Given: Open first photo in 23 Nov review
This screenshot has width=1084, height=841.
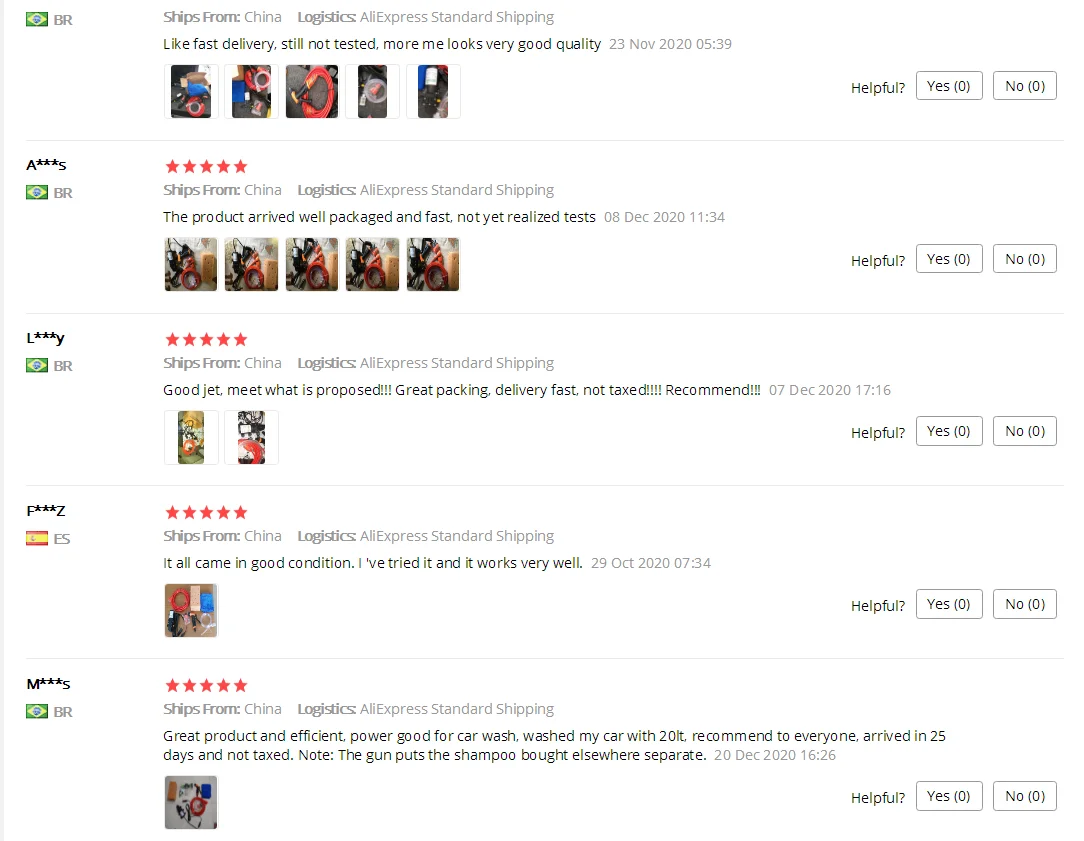Looking at the screenshot, I should (191, 91).
